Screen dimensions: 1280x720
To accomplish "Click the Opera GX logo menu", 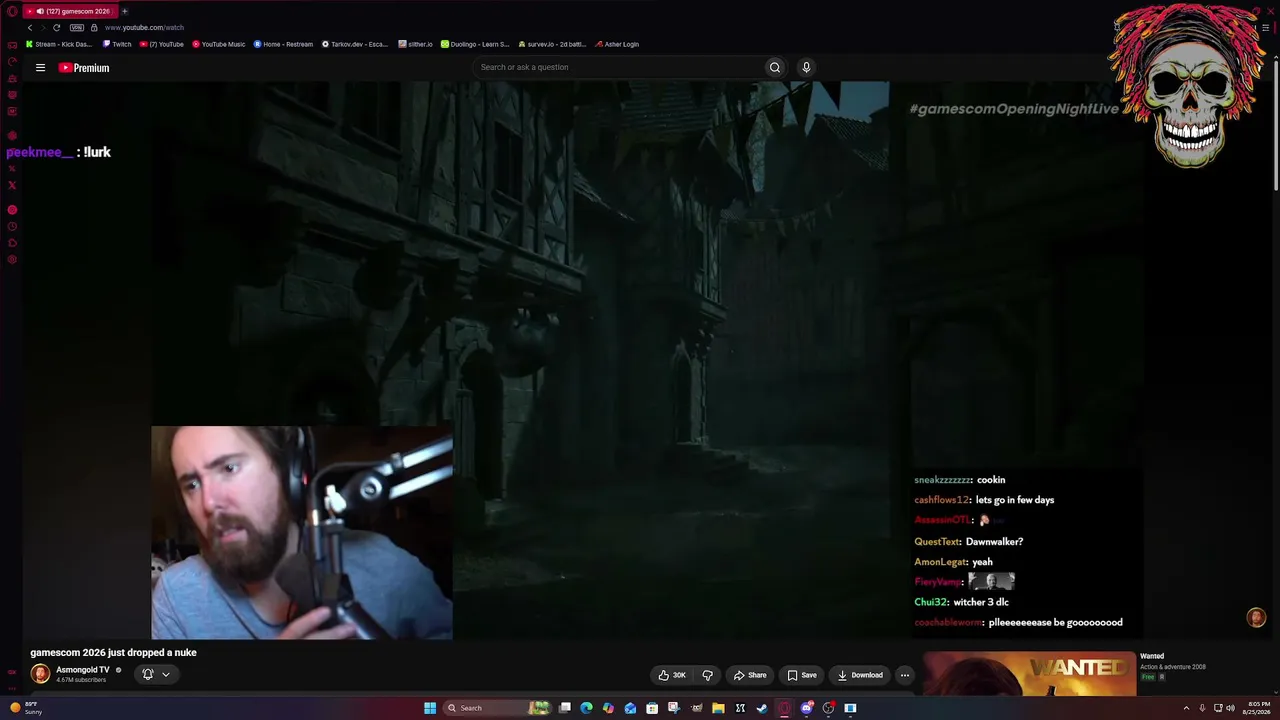I will (12, 11).
